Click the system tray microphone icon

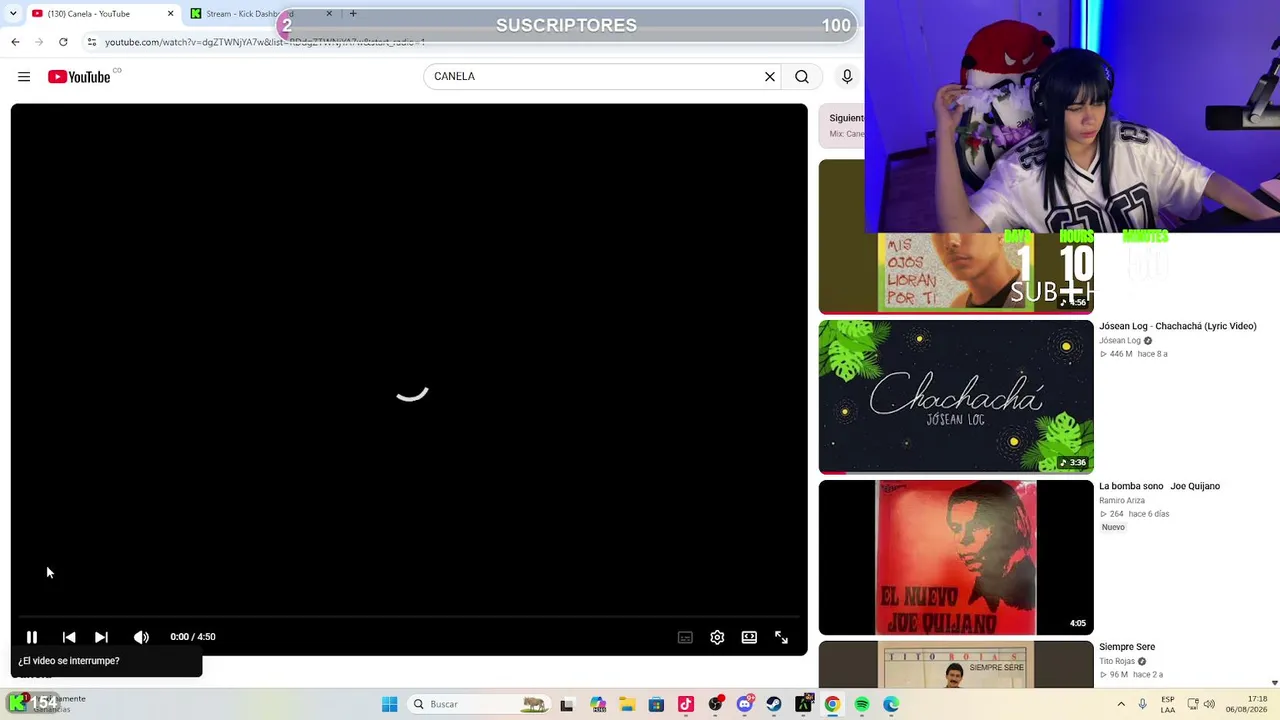coord(1143,704)
